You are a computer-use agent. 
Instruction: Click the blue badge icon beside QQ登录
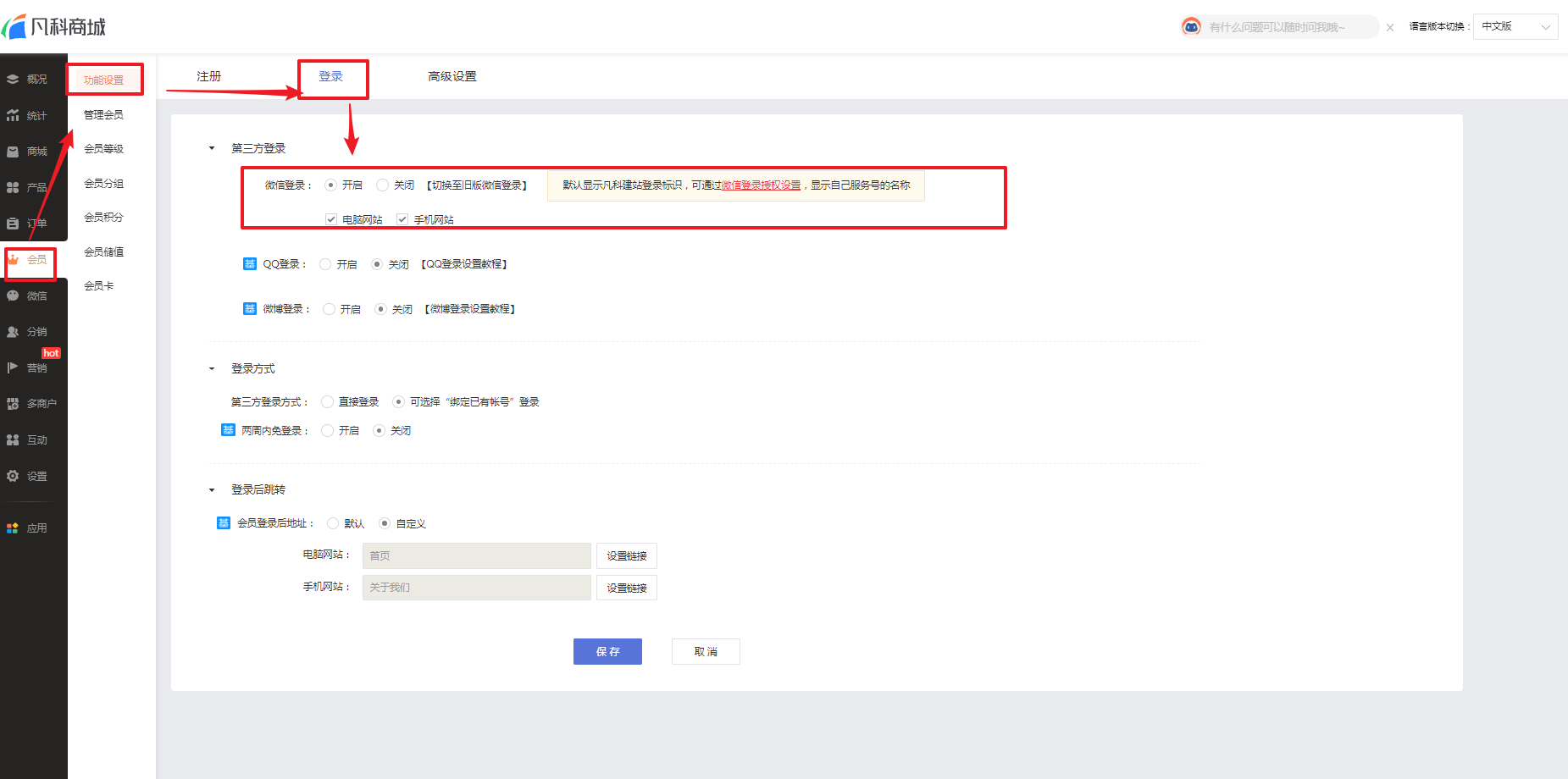coord(250,264)
